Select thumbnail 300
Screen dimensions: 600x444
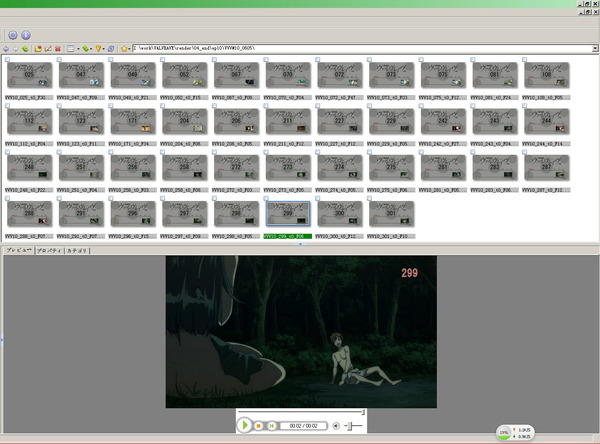point(340,214)
